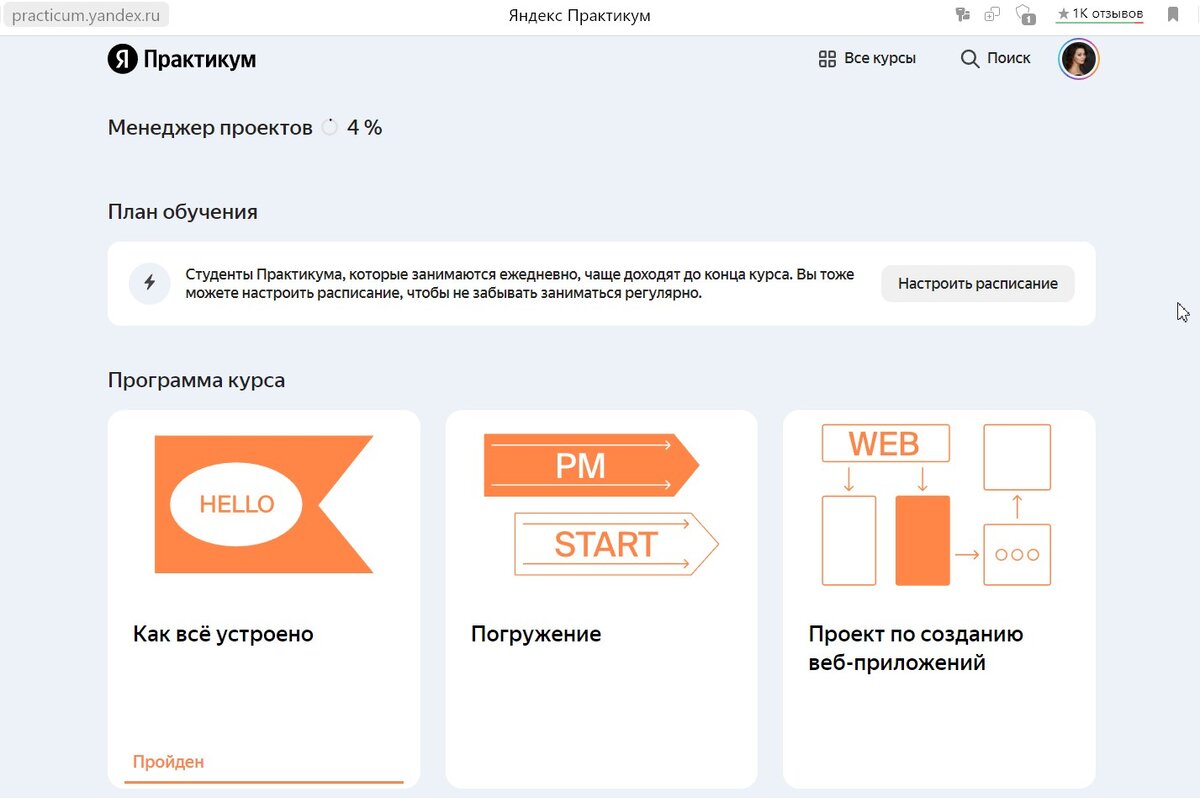
Task: Click the browser translate page icon
Action: pos(963,14)
